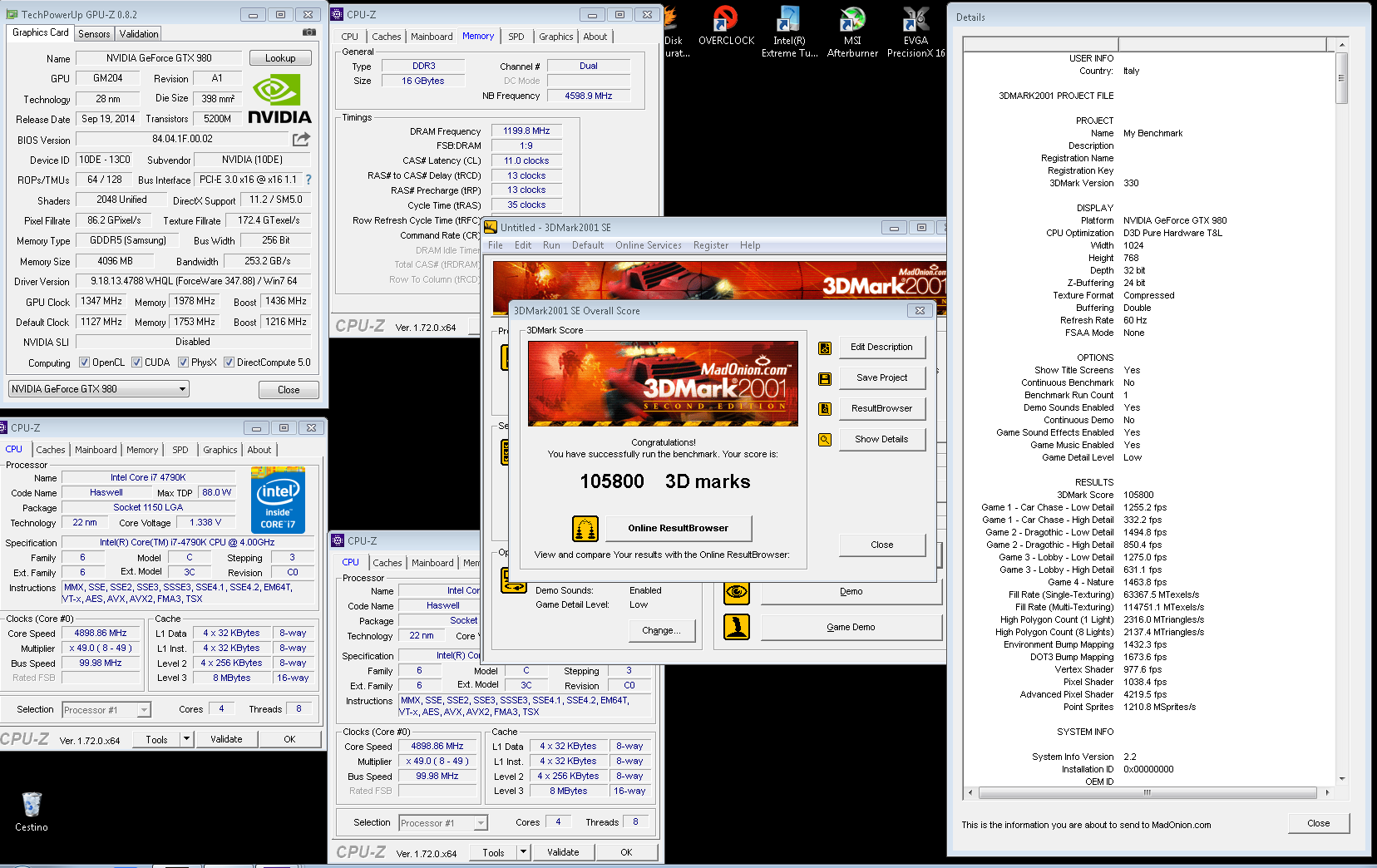Open Caches tab in left CPU-Z window
1377x868 pixels.
point(51,450)
